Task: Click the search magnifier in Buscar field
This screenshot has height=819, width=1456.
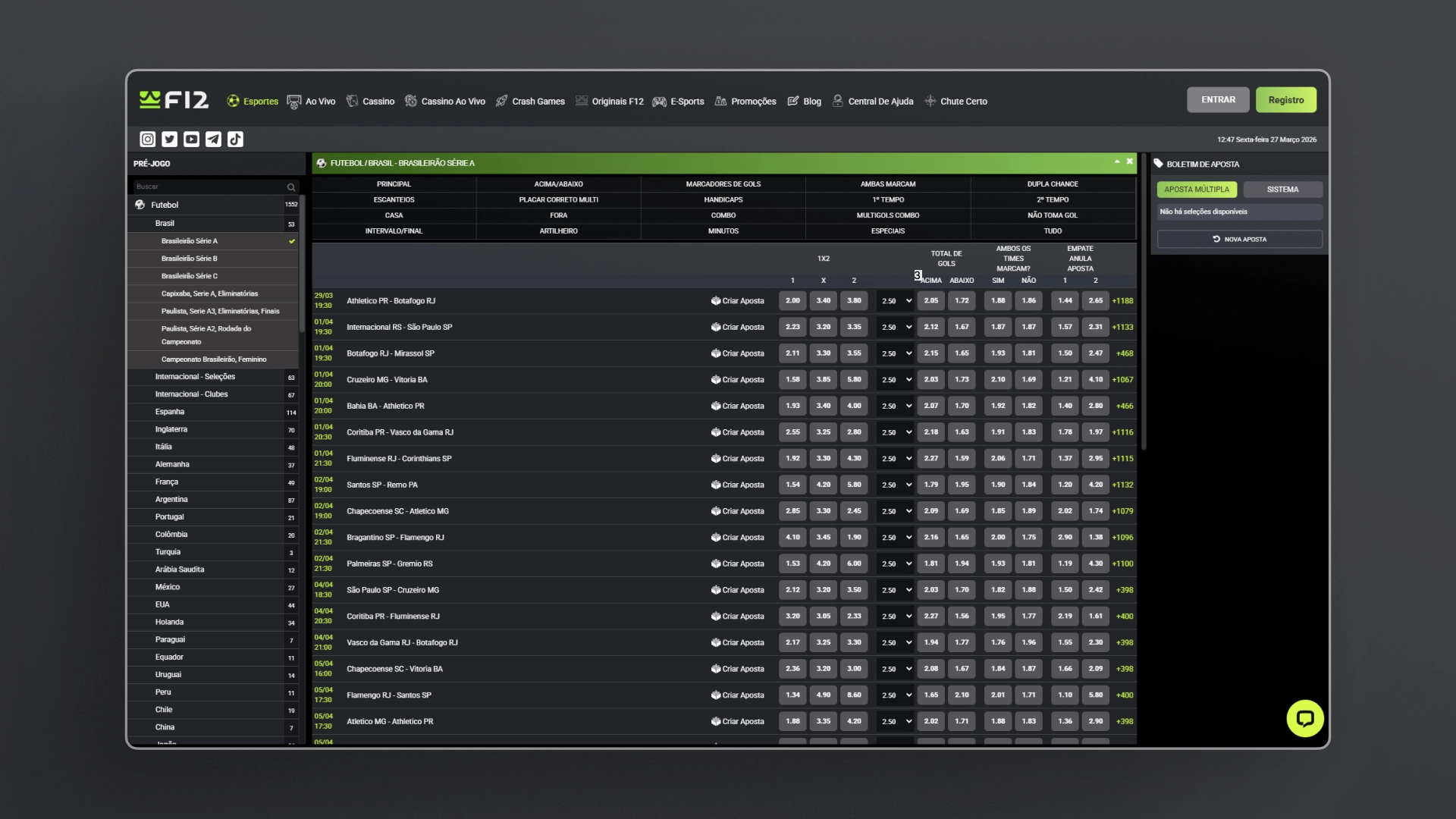Action: click(x=291, y=187)
